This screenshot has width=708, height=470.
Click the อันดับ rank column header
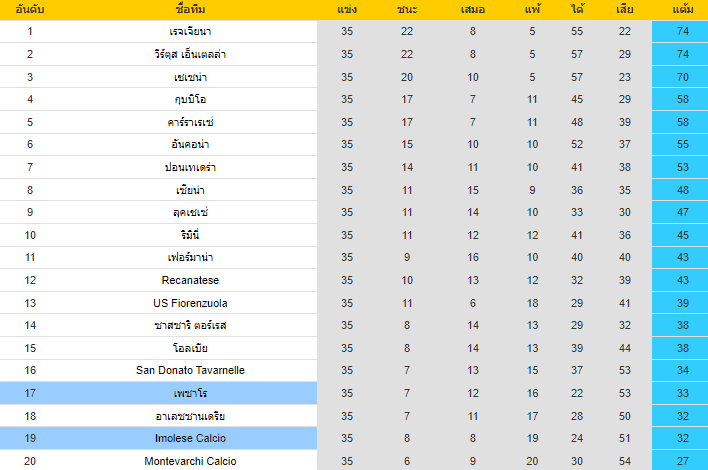30,10
